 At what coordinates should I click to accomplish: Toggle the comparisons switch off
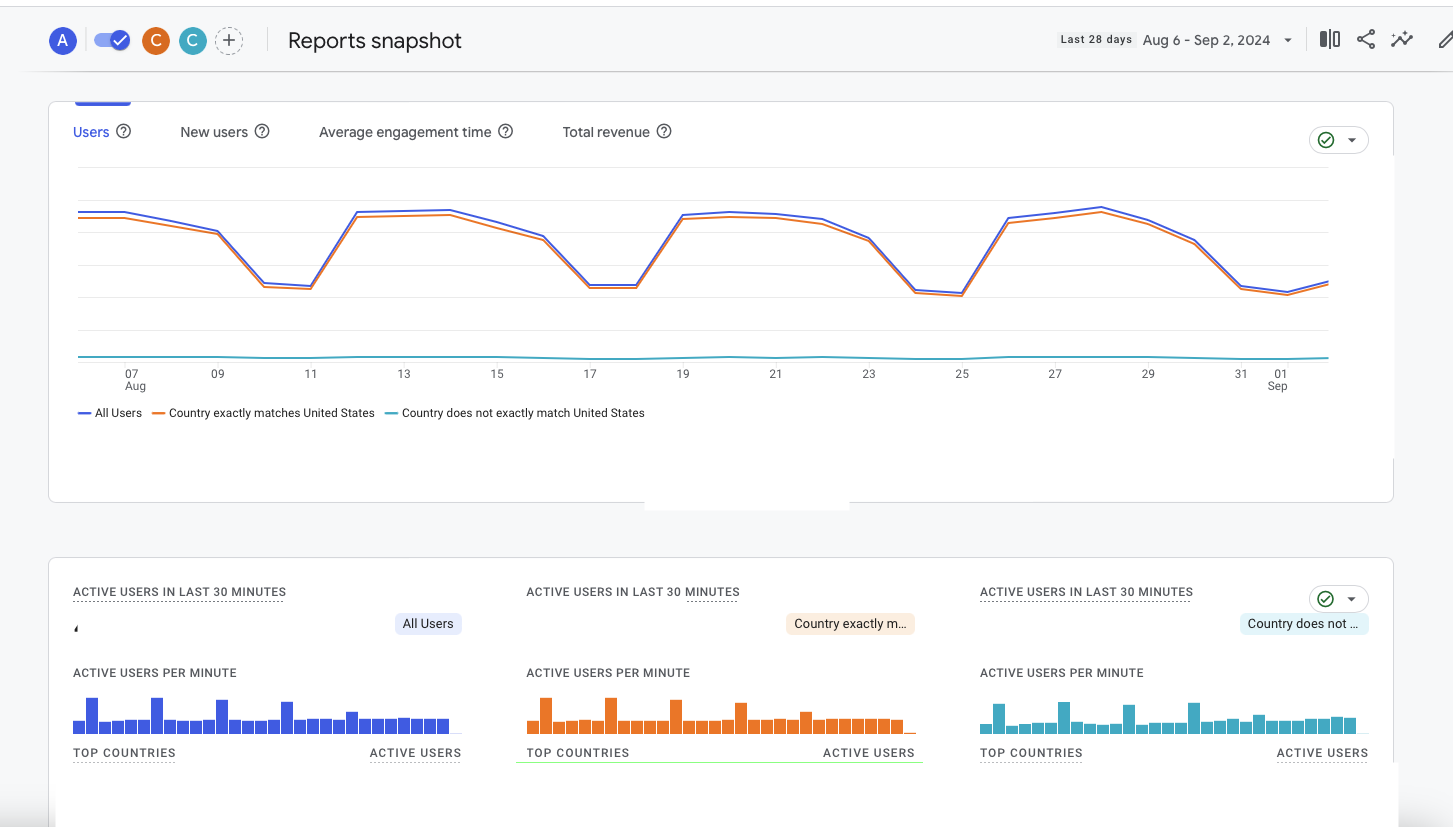click(x=112, y=41)
